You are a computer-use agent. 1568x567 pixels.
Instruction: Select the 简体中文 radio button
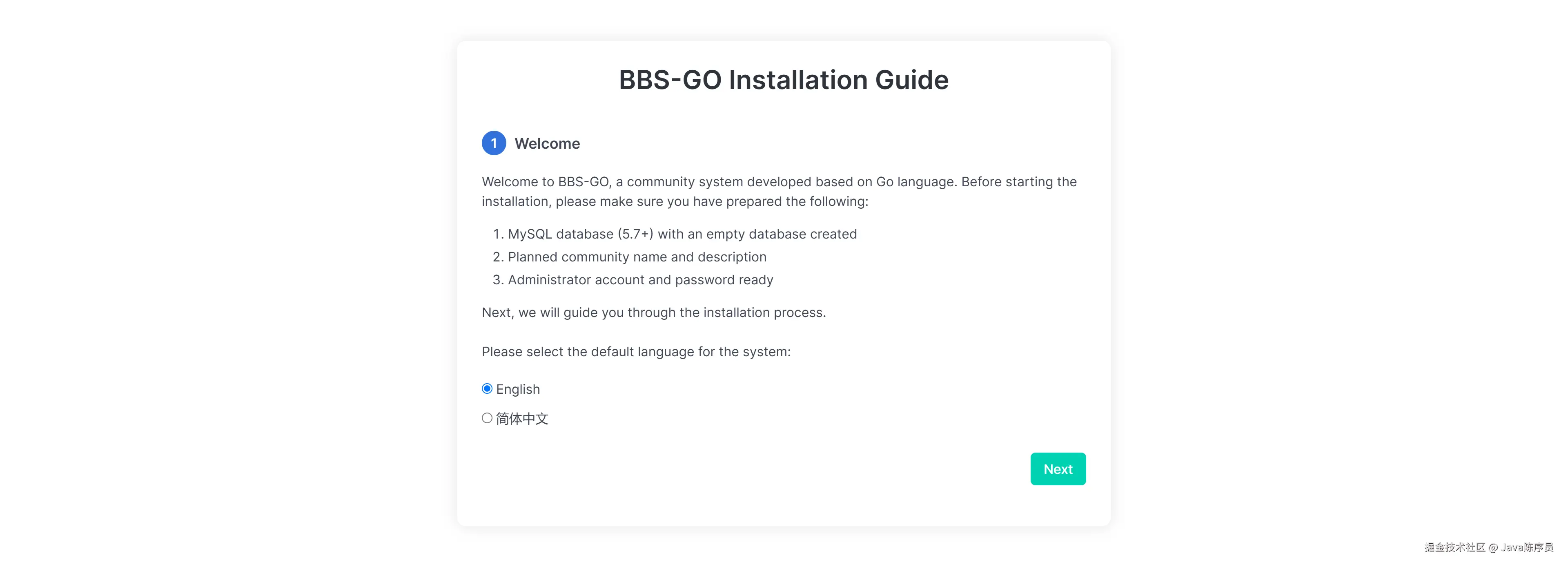[487, 418]
